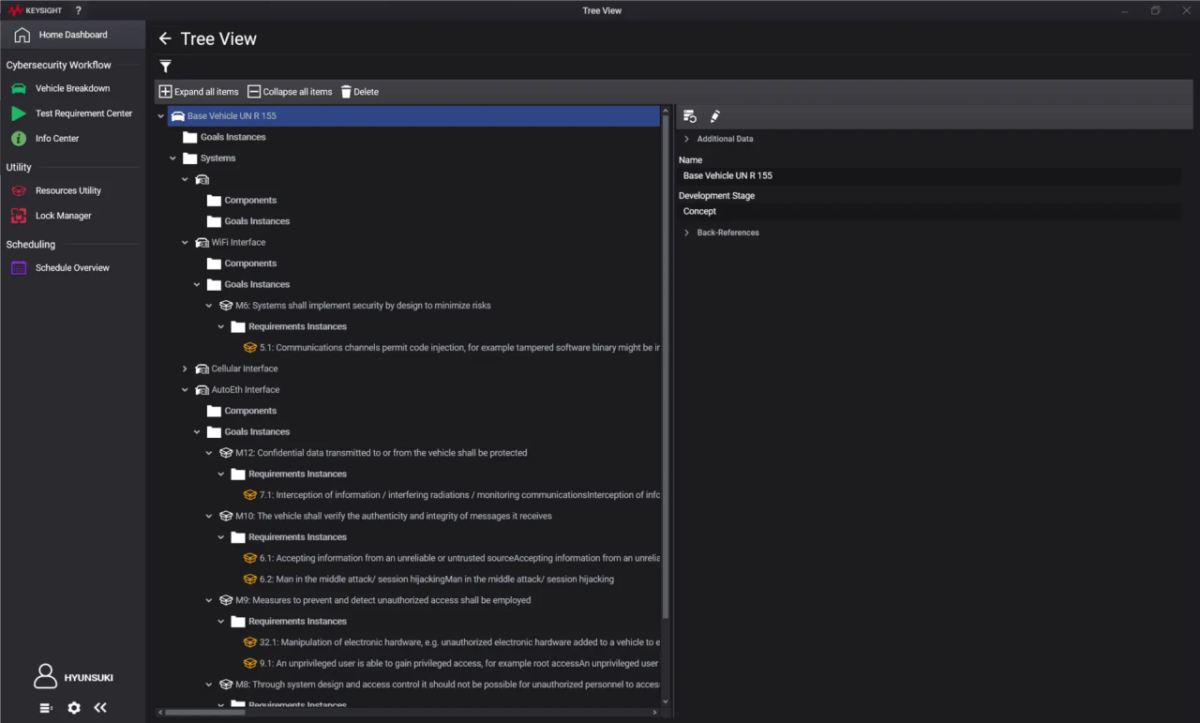1200x723 pixels.
Task: Open help with the question mark icon
Action: pyautogui.click(x=78, y=10)
